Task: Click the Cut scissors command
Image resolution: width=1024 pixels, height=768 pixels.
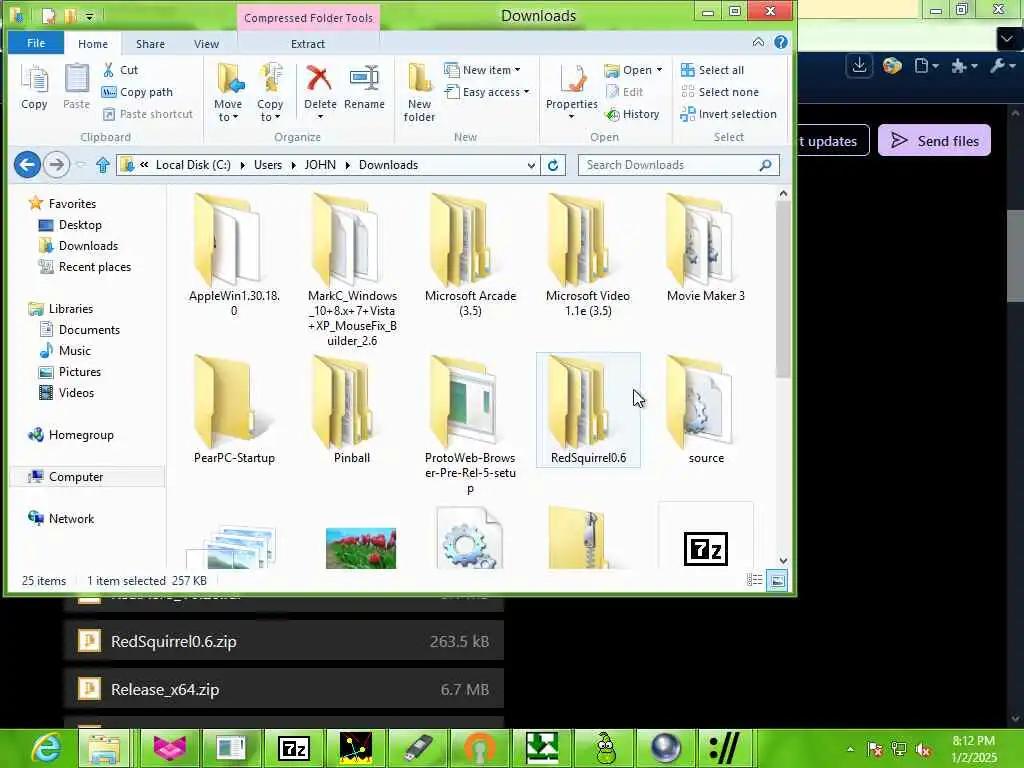Action: (120, 70)
